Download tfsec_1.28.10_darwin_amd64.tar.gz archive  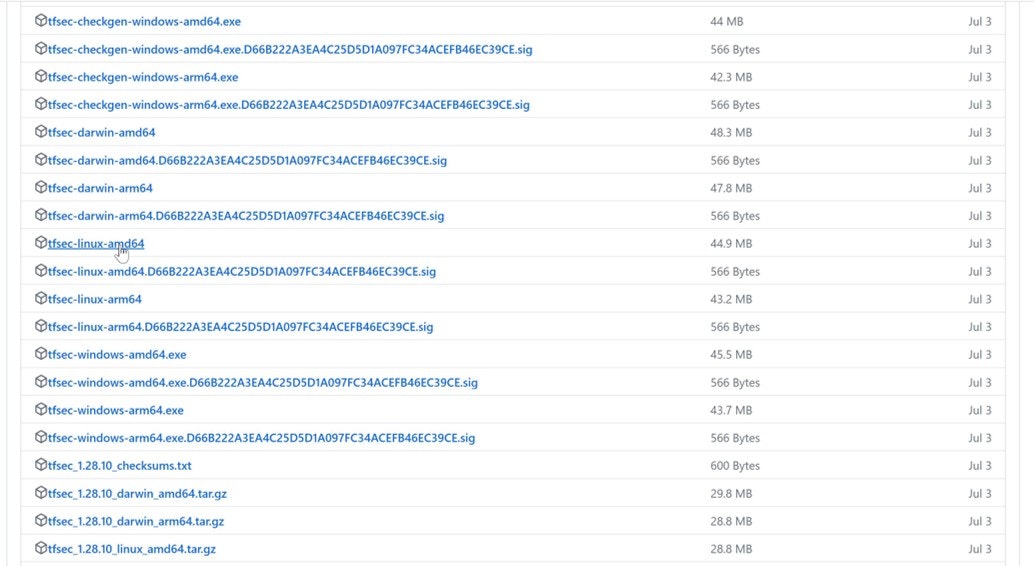[137, 493]
